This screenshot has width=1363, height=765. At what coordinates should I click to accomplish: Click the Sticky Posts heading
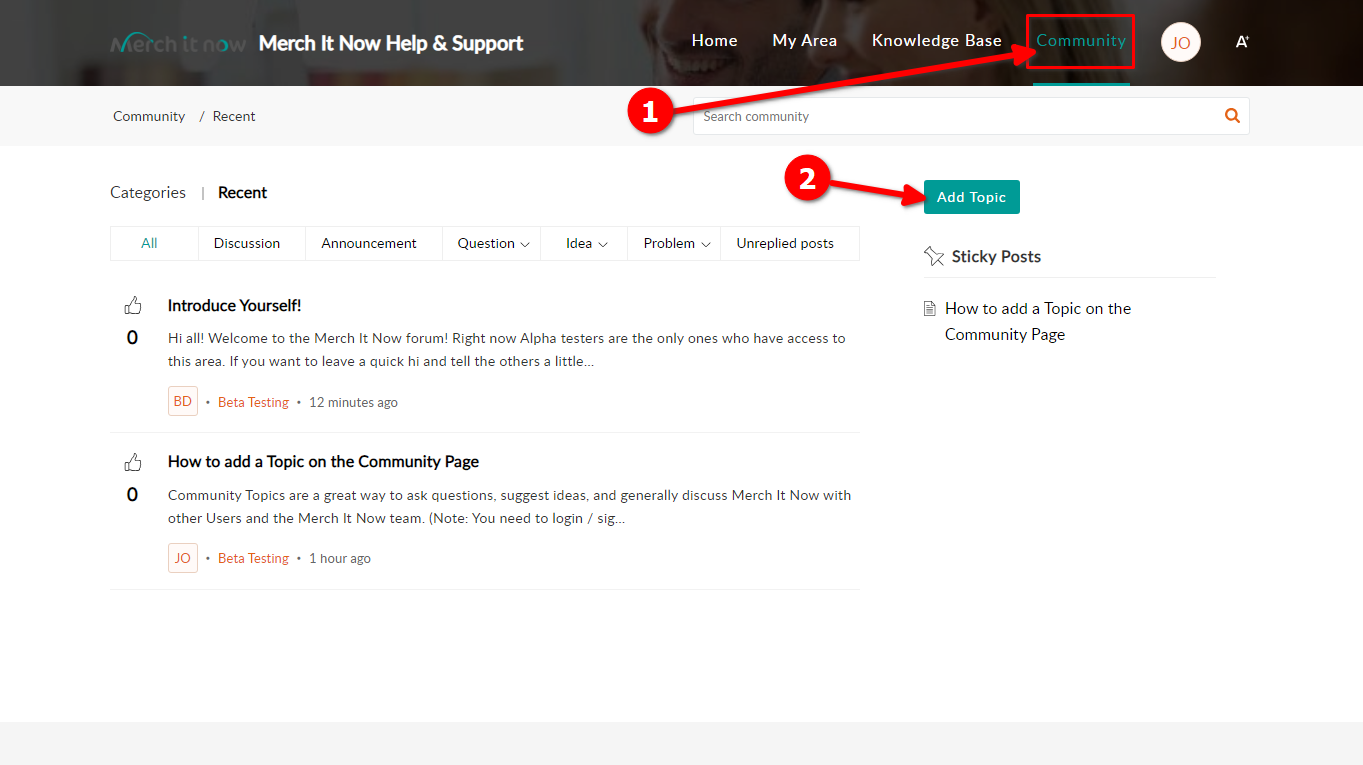(996, 256)
